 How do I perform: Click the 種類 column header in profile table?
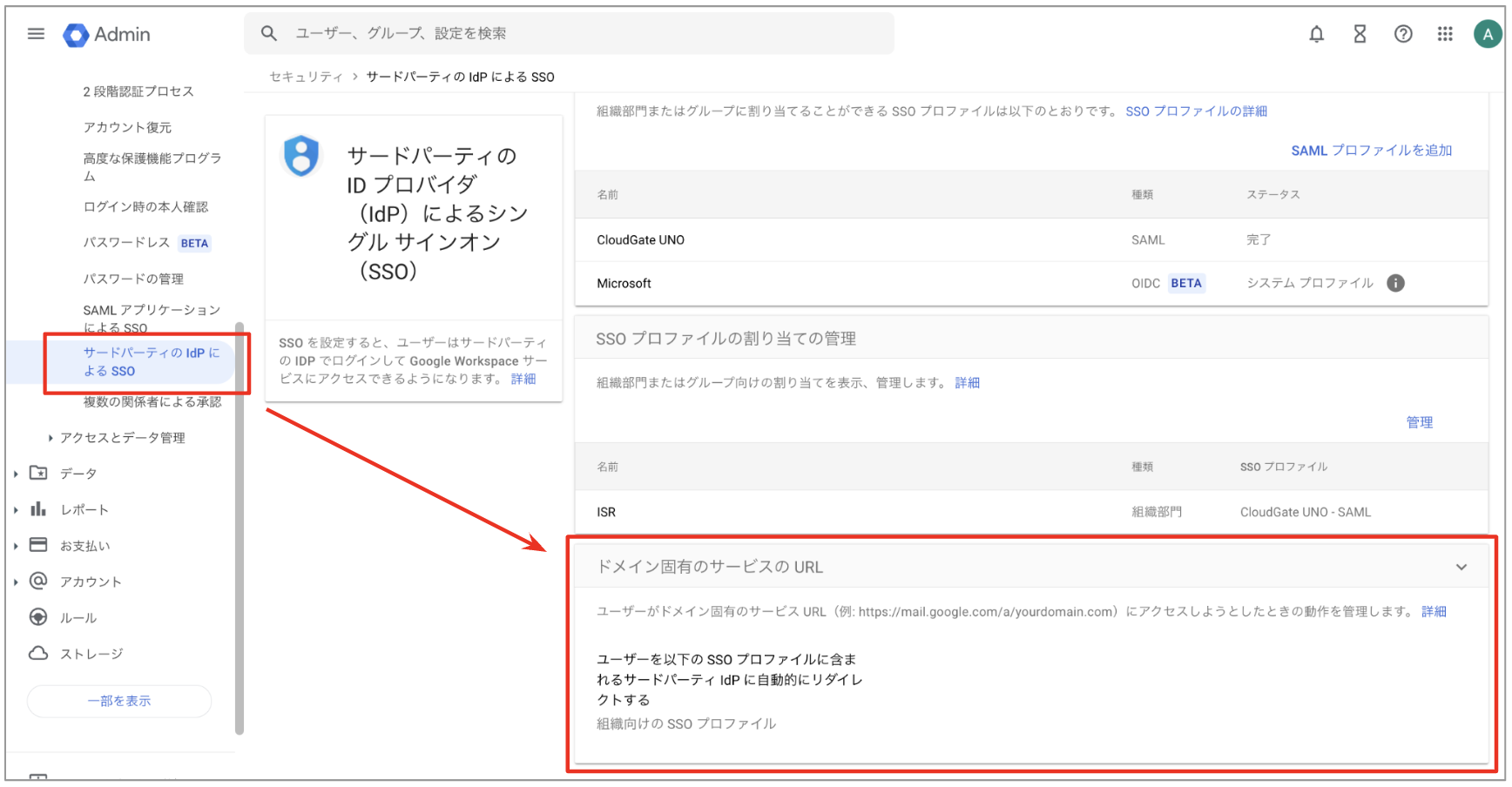tap(1142, 195)
